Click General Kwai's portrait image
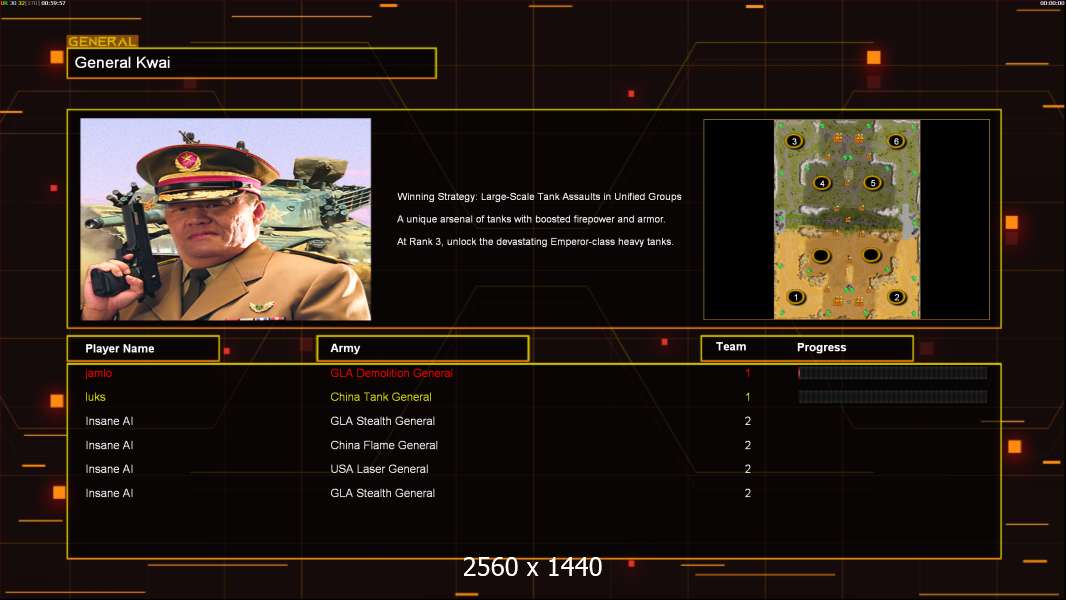Viewport: 1066px width, 600px height. 226,219
